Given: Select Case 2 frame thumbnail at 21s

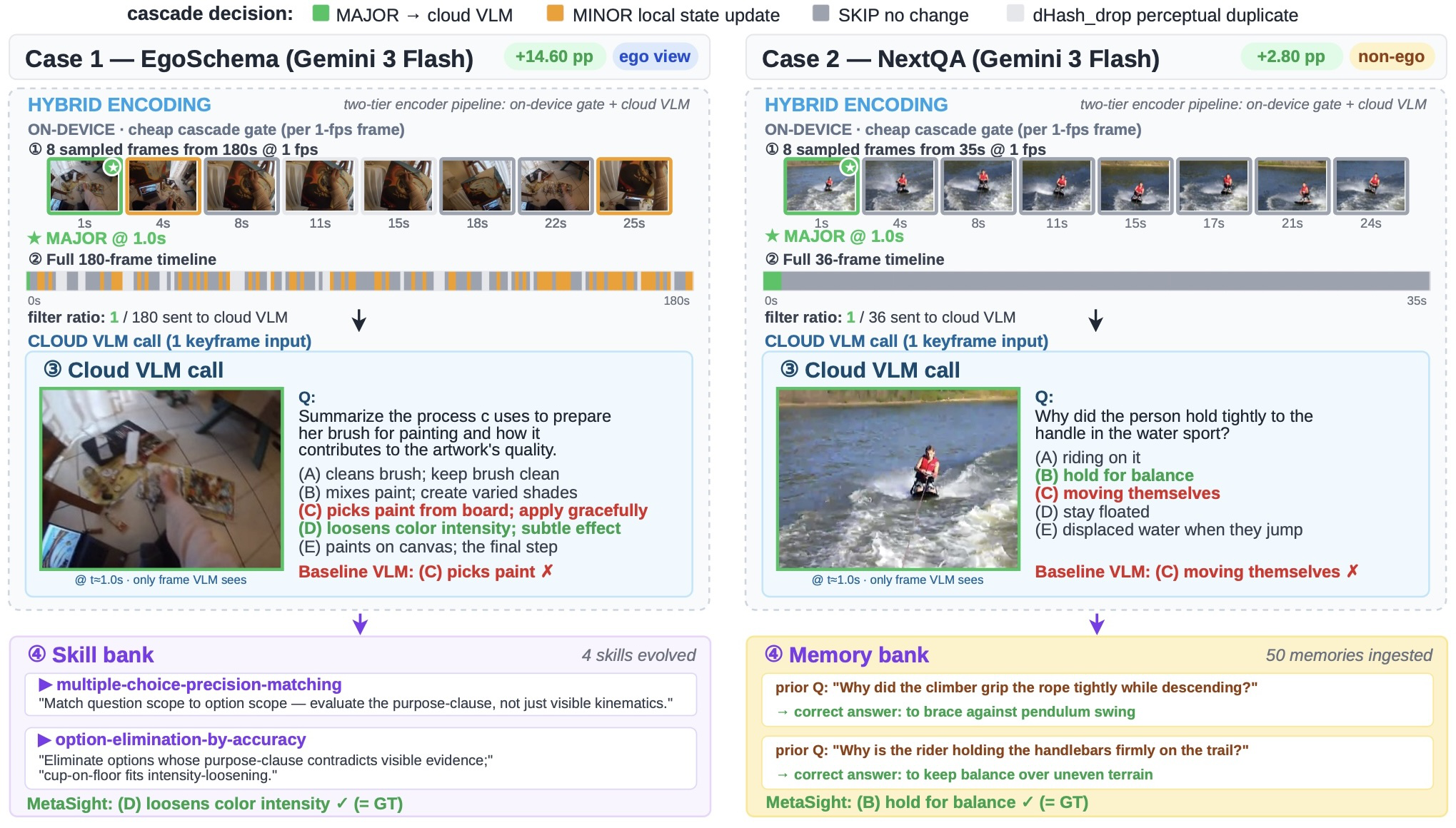Looking at the screenshot, I should tap(1292, 186).
